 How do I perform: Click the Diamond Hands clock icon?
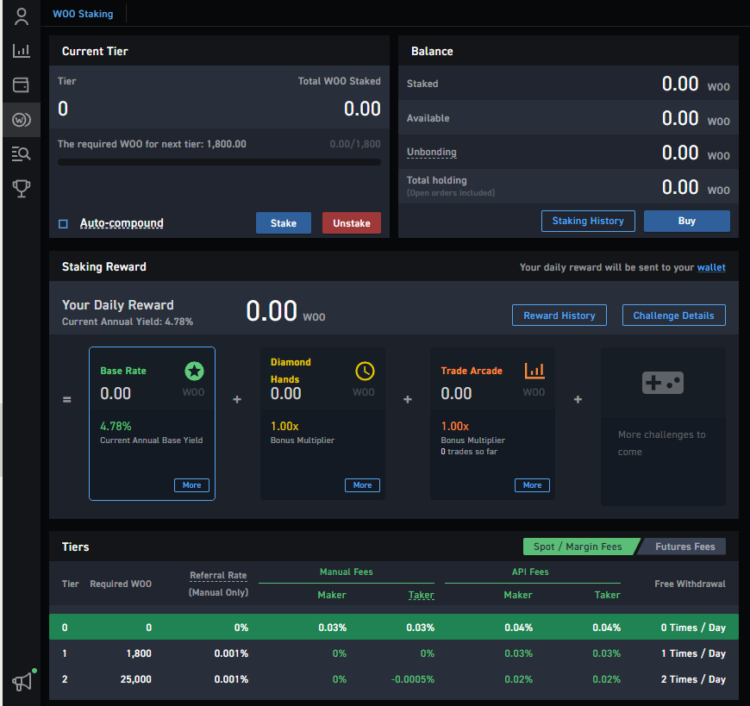tap(365, 371)
